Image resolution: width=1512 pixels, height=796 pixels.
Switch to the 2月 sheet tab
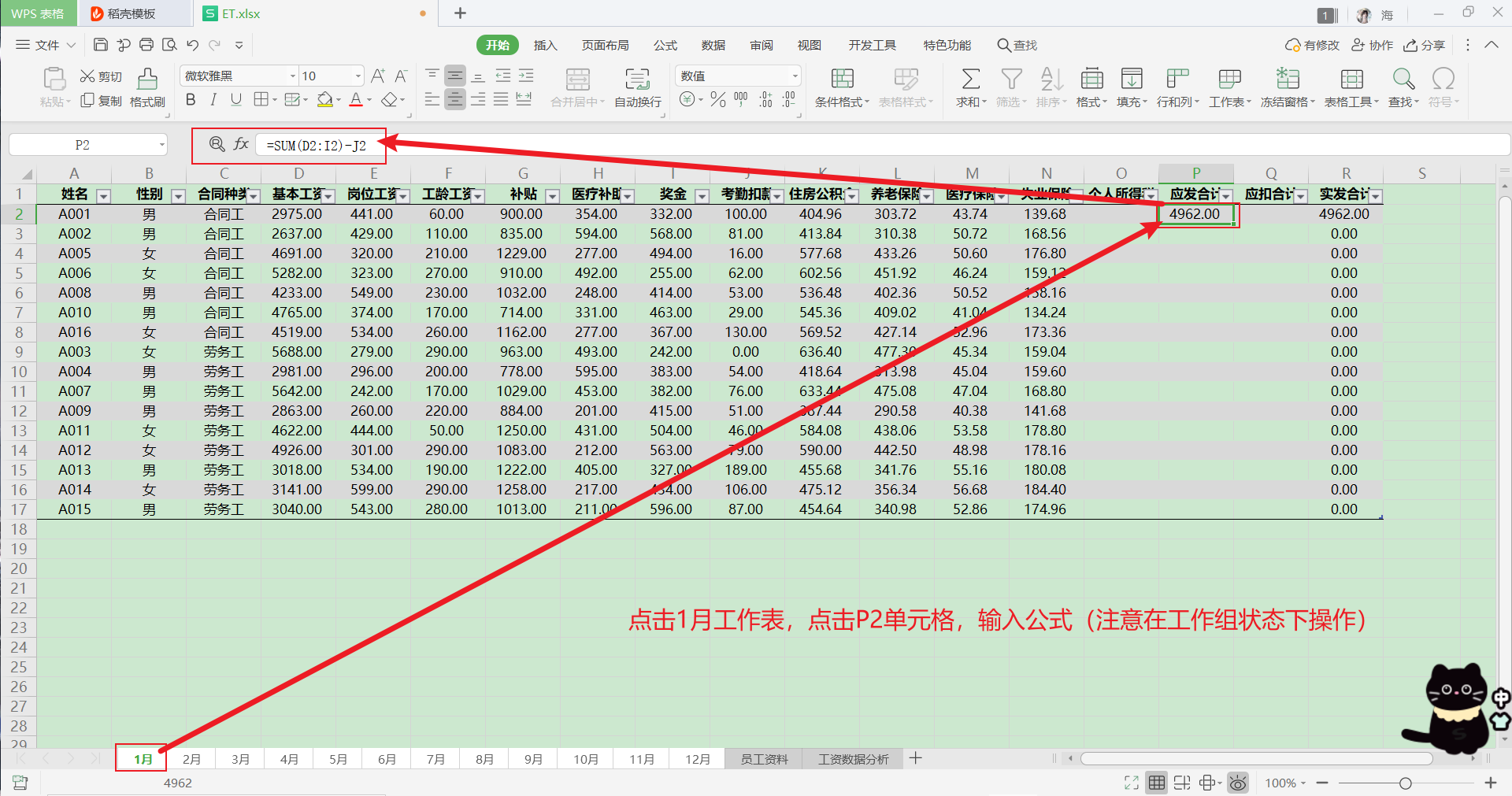(191, 759)
